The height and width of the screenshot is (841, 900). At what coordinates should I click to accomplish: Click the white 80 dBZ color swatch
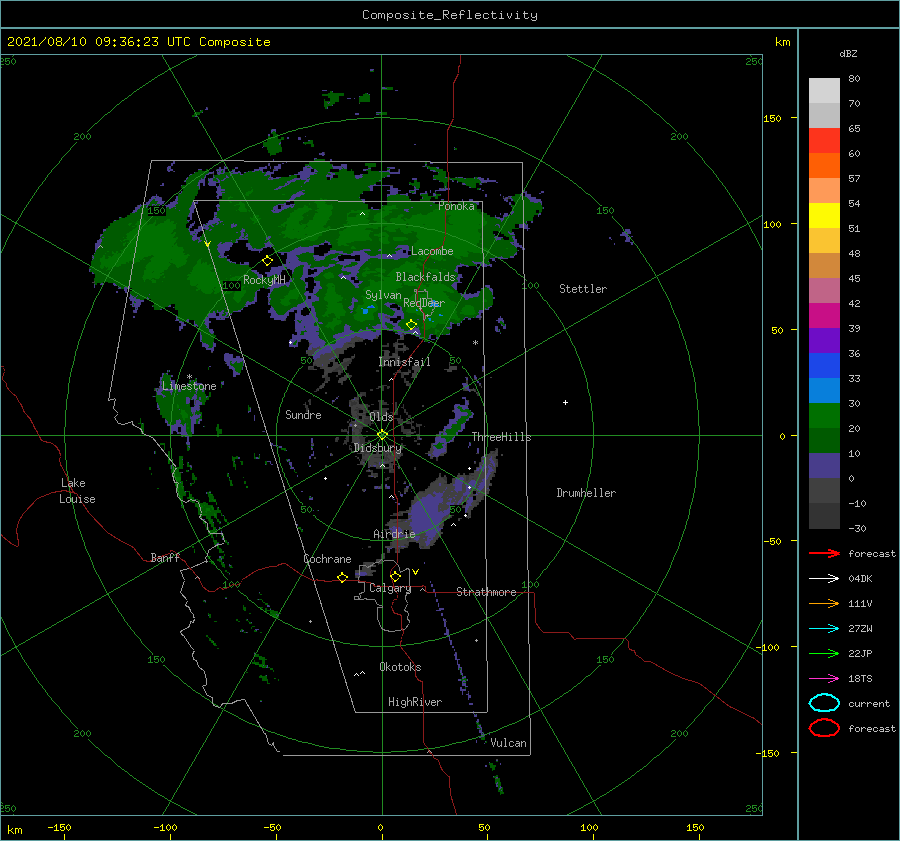click(x=824, y=90)
